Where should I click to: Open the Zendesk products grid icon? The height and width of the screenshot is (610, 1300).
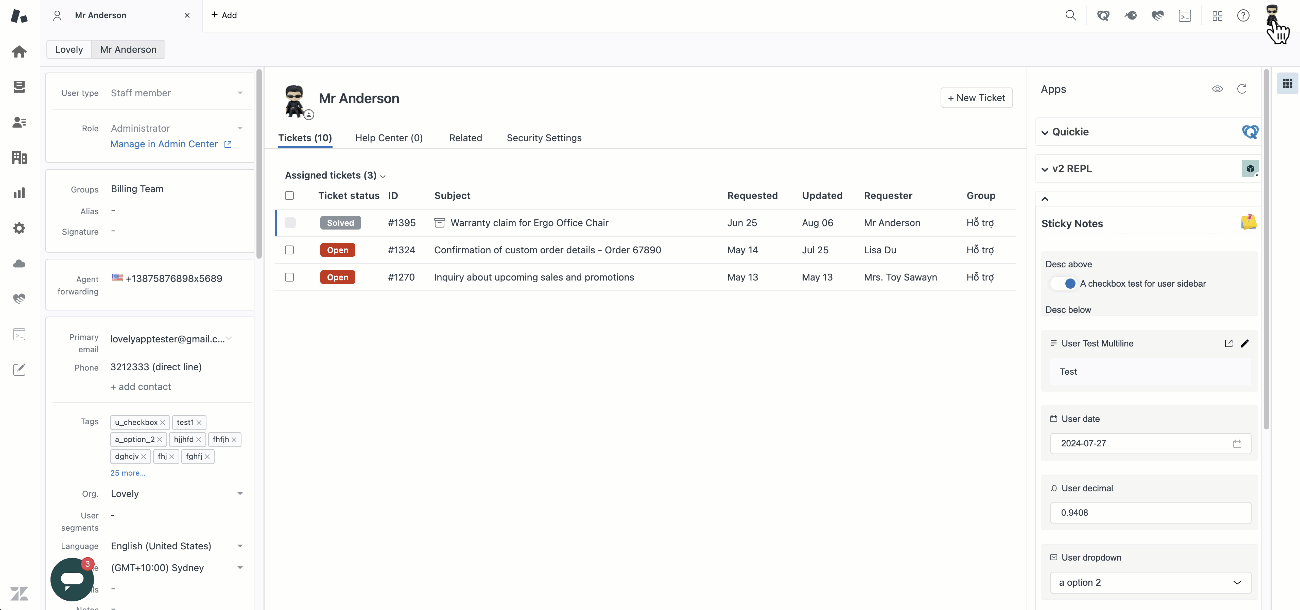(1217, 15)
